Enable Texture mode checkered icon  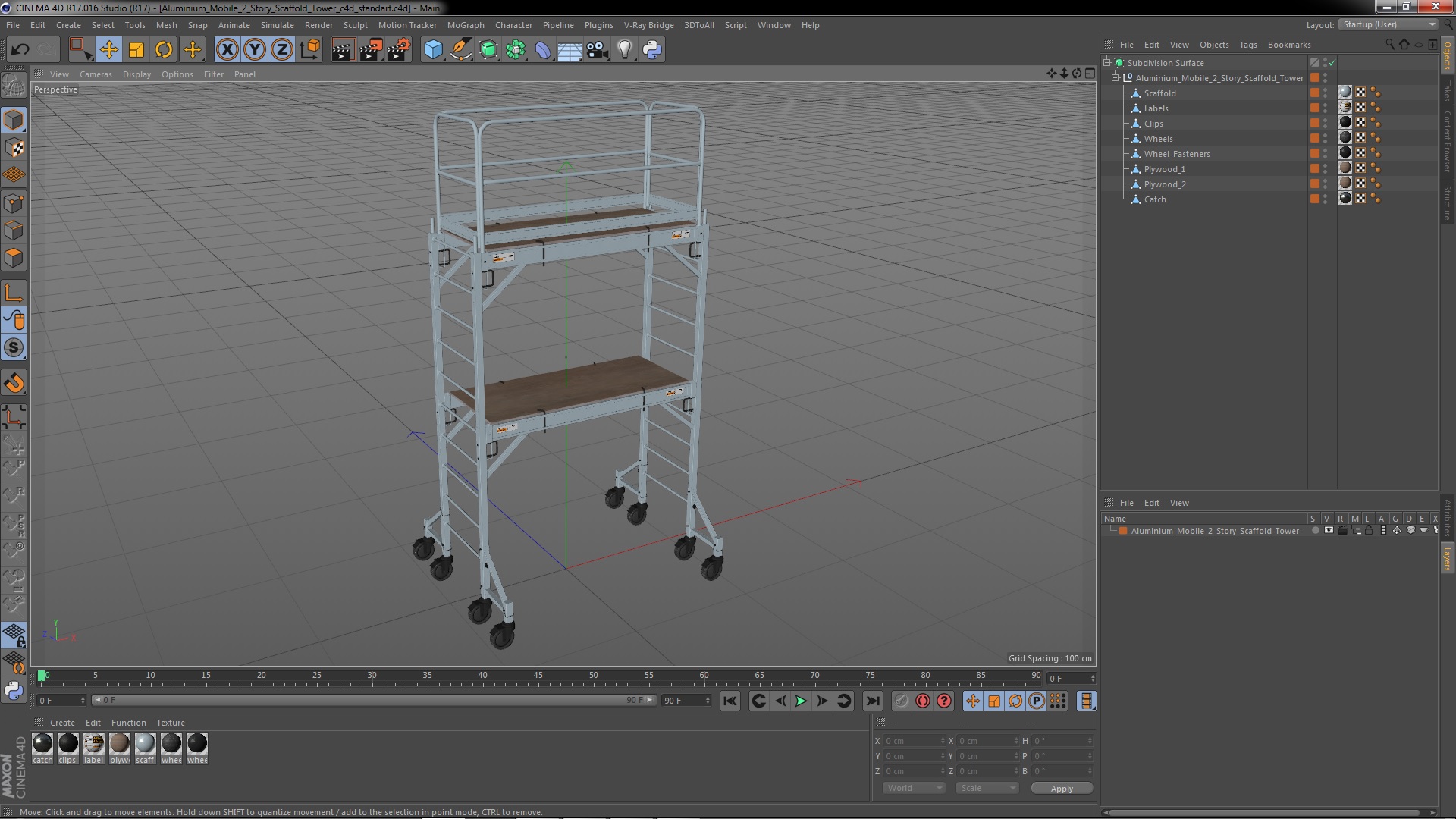(14, 147)
